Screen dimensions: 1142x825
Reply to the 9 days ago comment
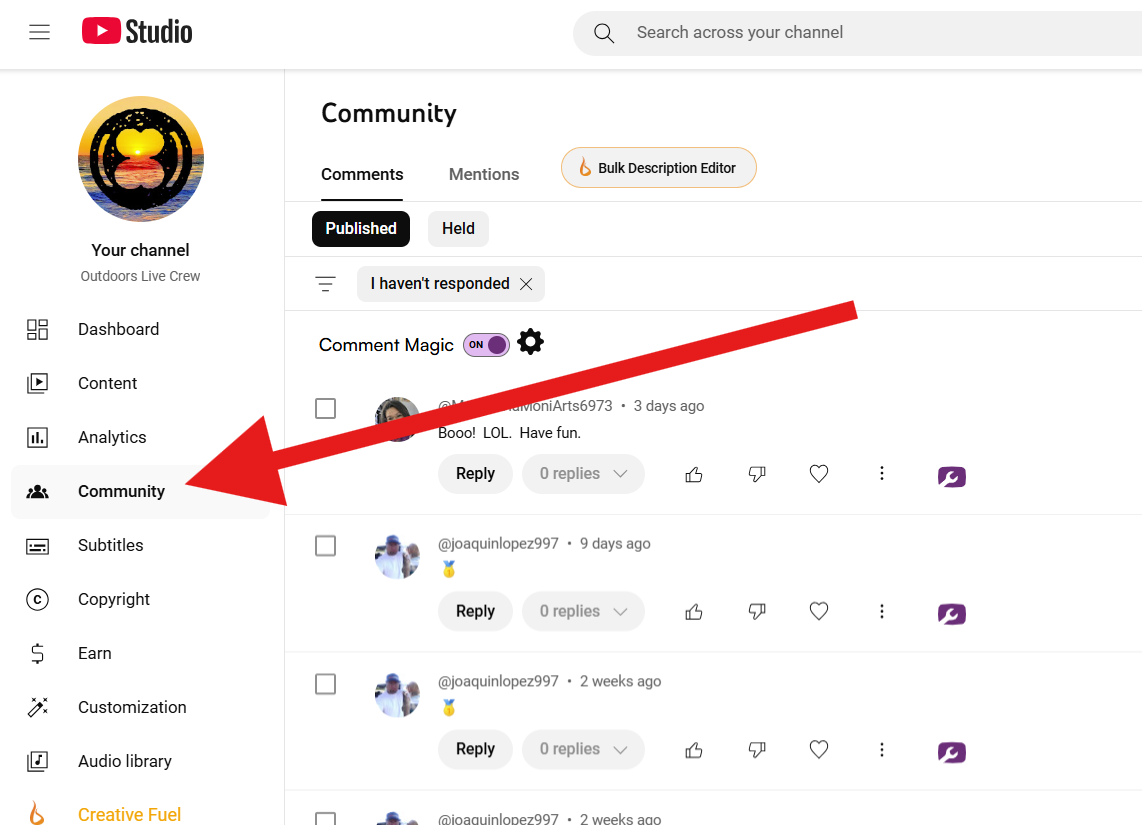click(475, 612)
